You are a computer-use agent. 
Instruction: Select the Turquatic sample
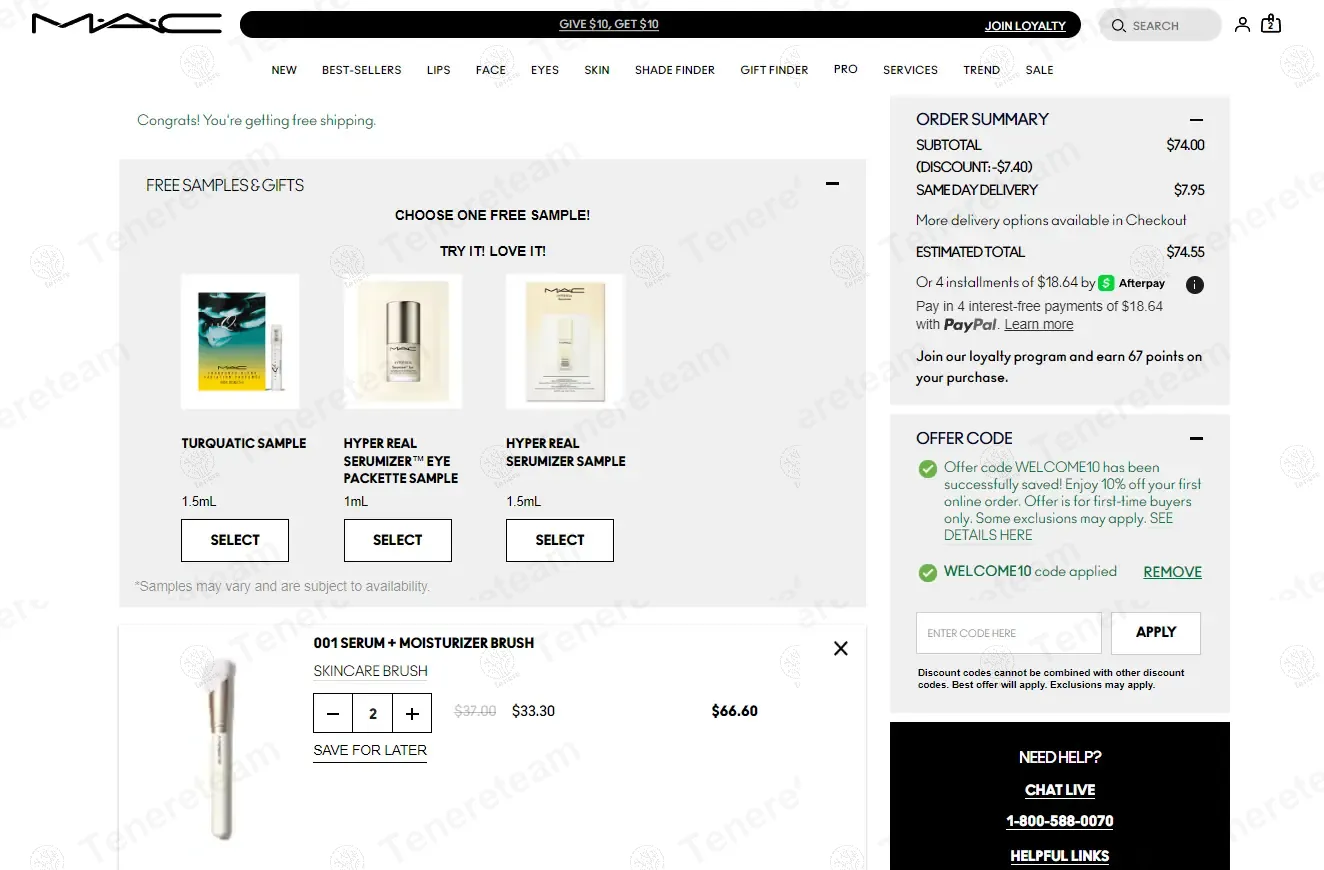click(x=235, y=540)
